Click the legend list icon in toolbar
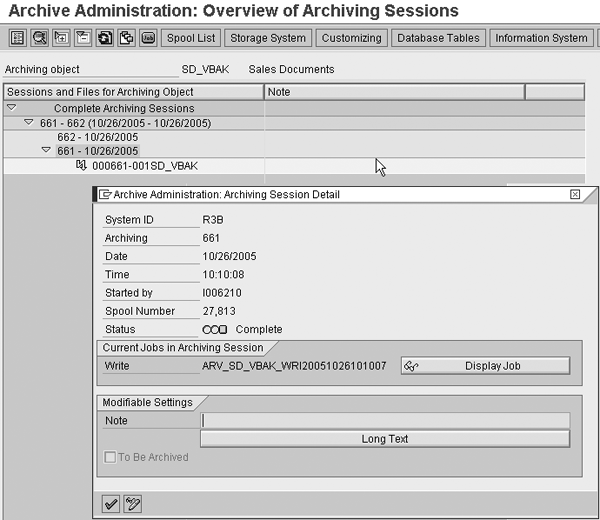 click(18, 38)
